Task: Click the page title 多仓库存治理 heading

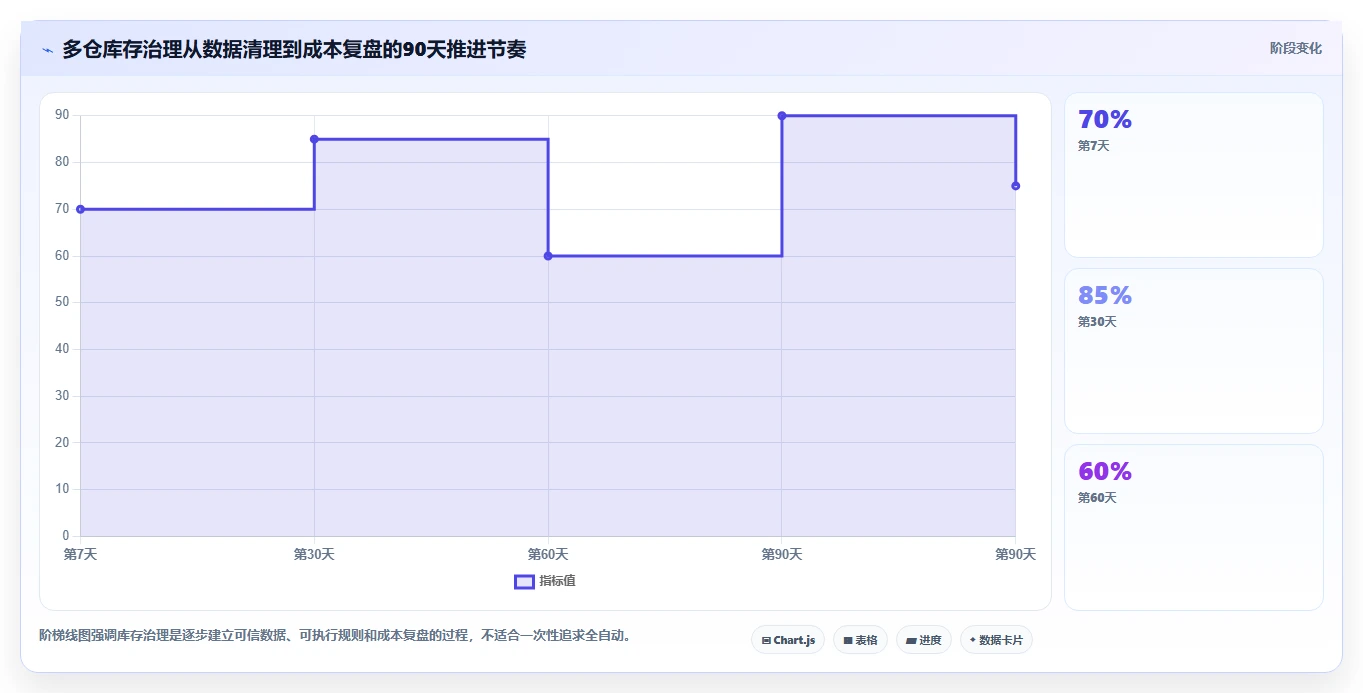Action: pos(294,49)
